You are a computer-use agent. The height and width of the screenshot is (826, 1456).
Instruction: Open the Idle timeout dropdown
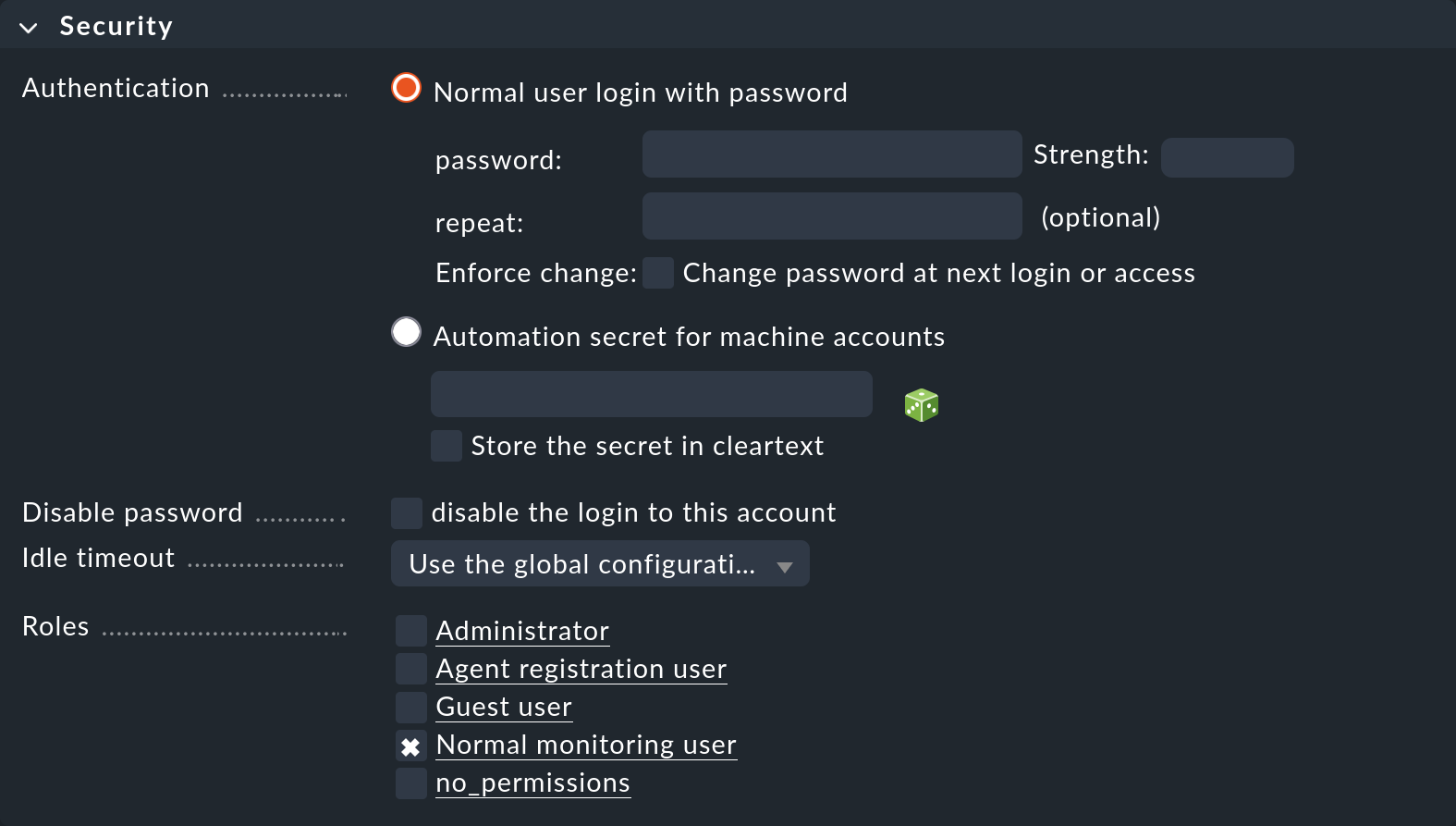click(599, 563)
